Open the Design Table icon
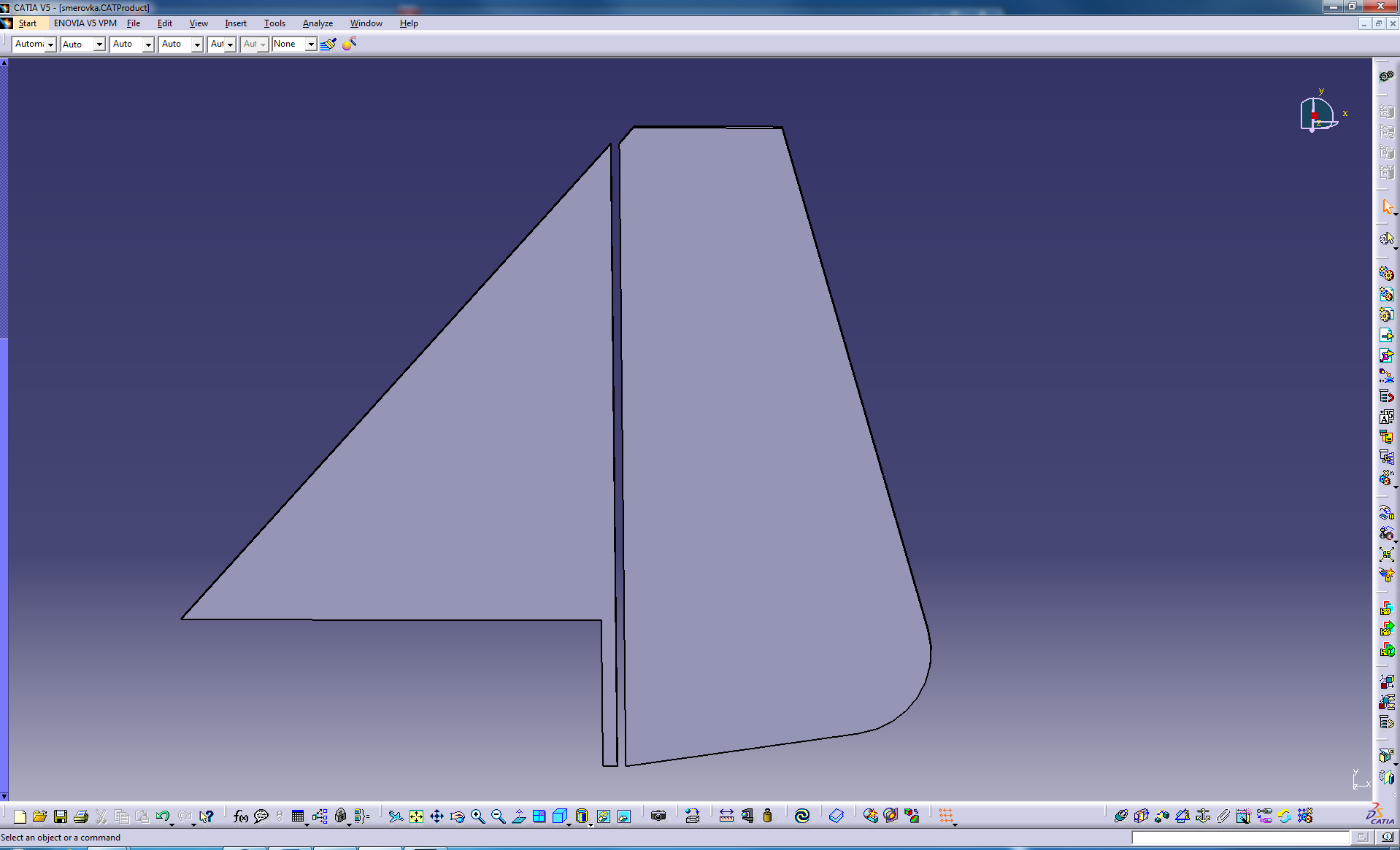Viewport: 1400px width, 850px height. pos(298,816)
